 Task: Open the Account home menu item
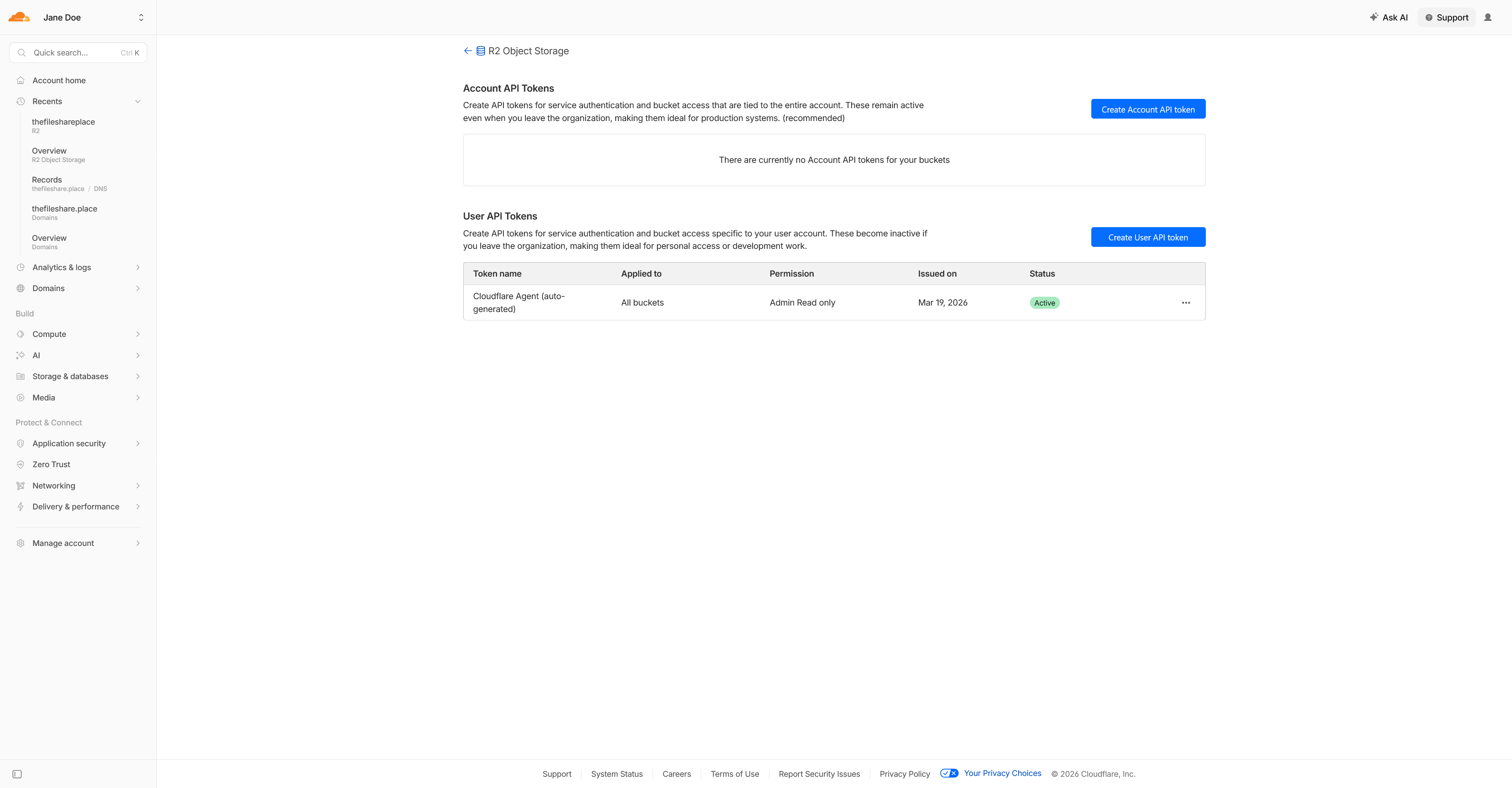pos(78,80)
